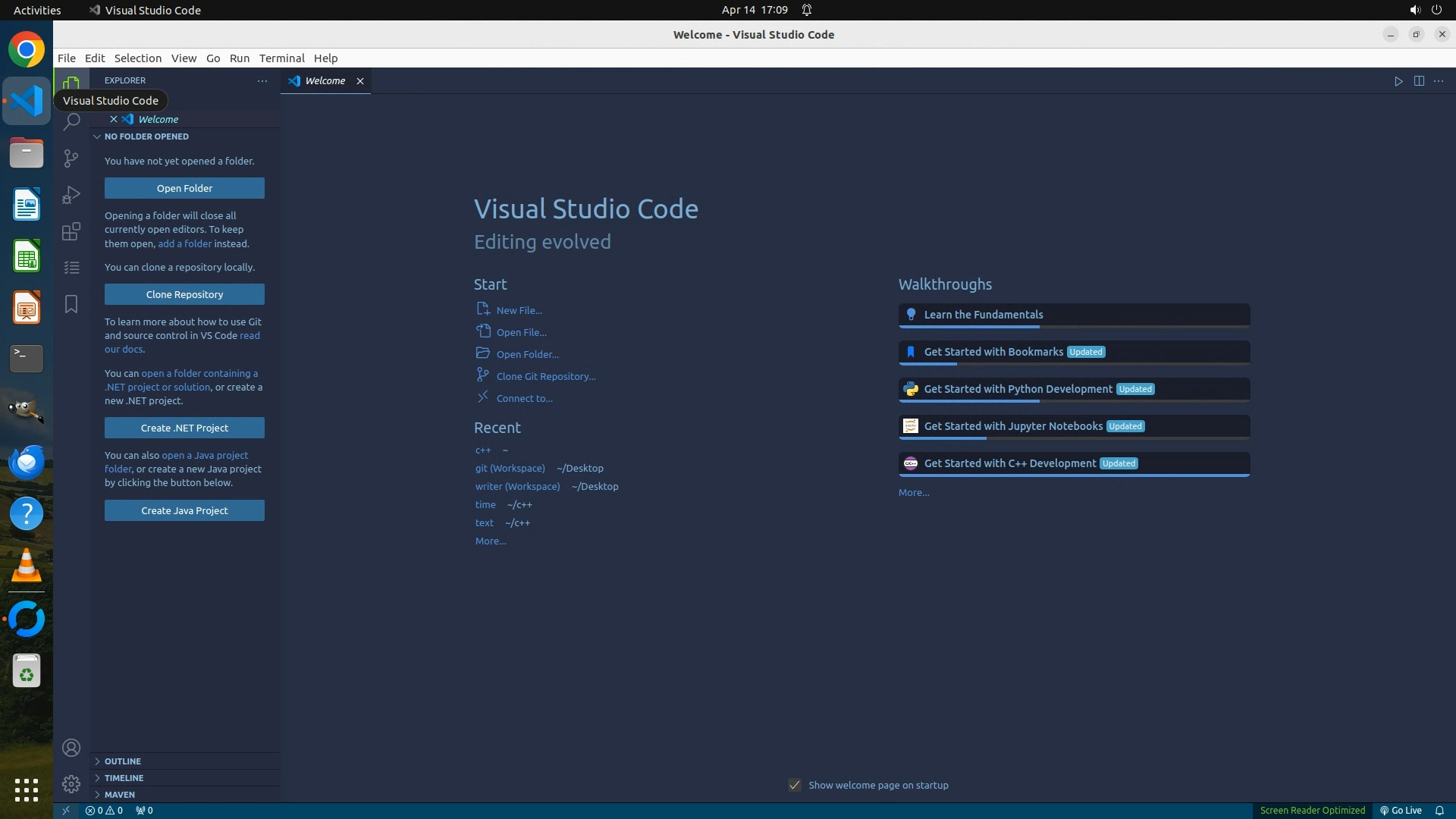The width and height of the screenshot is (1456, 819).
Task: Click the Clone Git Repository link
Action: 545,376
